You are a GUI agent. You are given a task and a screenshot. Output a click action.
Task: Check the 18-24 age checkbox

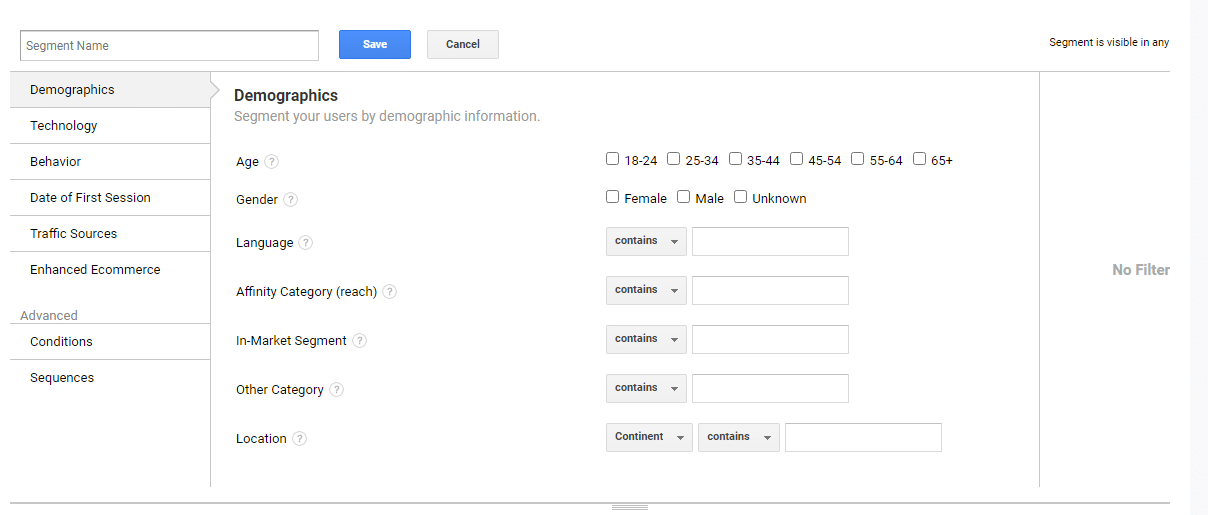pyautogui.click(x=613, y=159)
